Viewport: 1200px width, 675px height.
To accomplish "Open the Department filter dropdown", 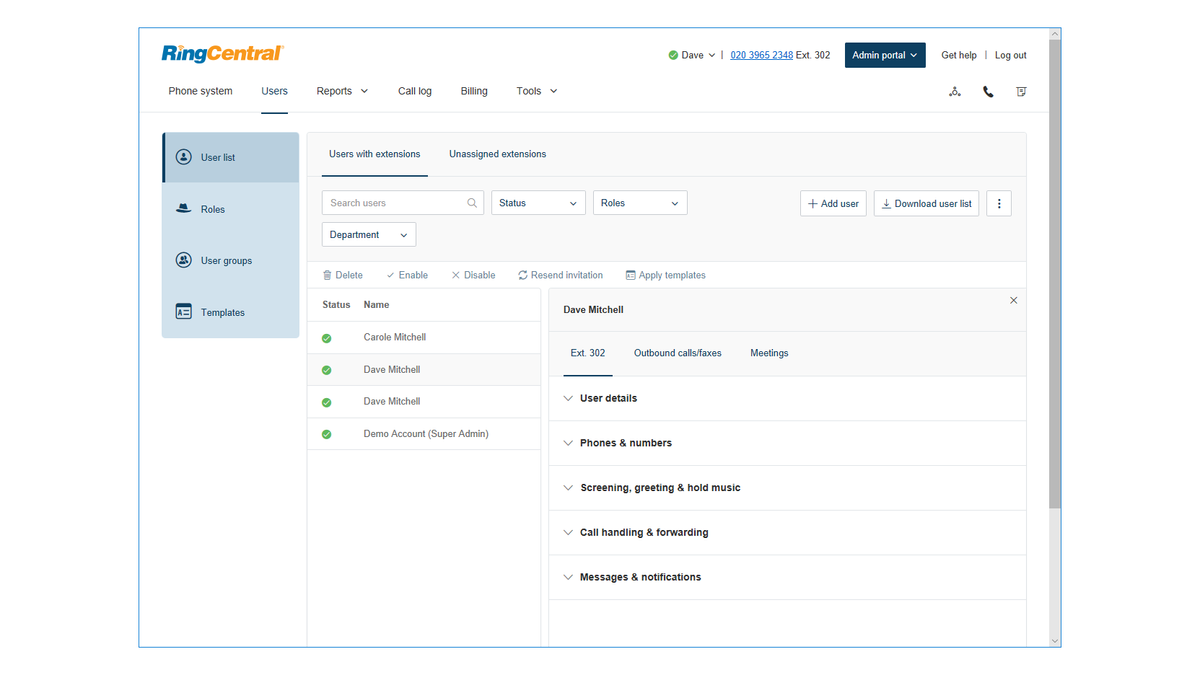I will point(368,234).
